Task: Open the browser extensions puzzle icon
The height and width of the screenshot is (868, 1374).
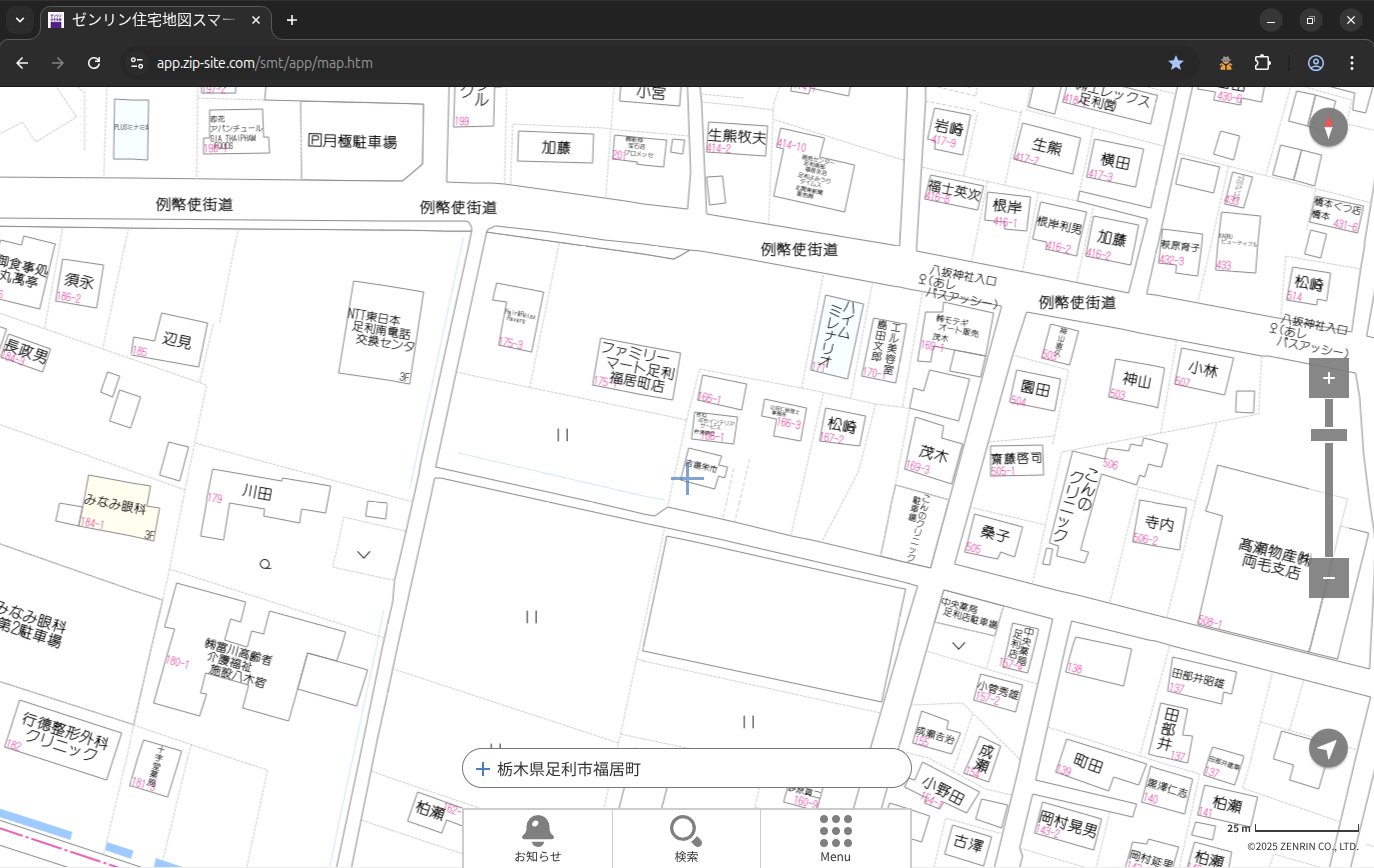Action: click(x=1262, y=63)
